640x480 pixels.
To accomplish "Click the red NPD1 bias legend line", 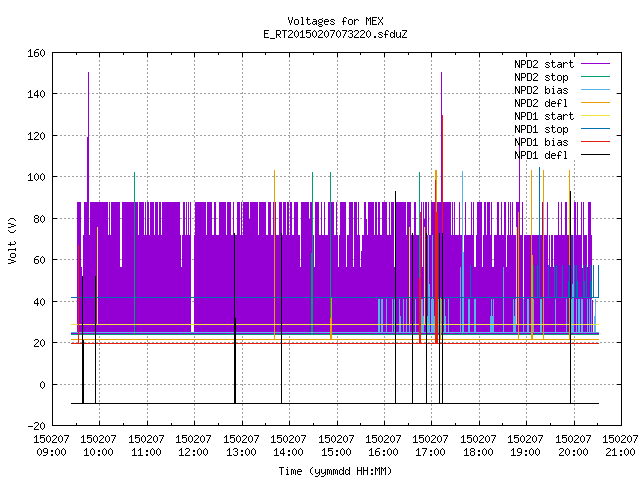I will click(x=596, y=142).
